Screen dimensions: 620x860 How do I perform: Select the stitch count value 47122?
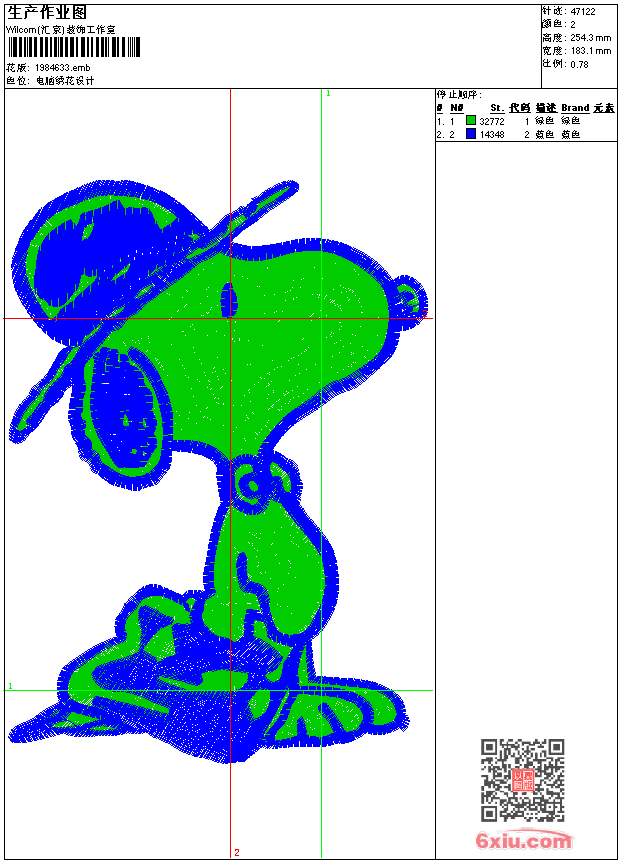[x=583, y=12]
